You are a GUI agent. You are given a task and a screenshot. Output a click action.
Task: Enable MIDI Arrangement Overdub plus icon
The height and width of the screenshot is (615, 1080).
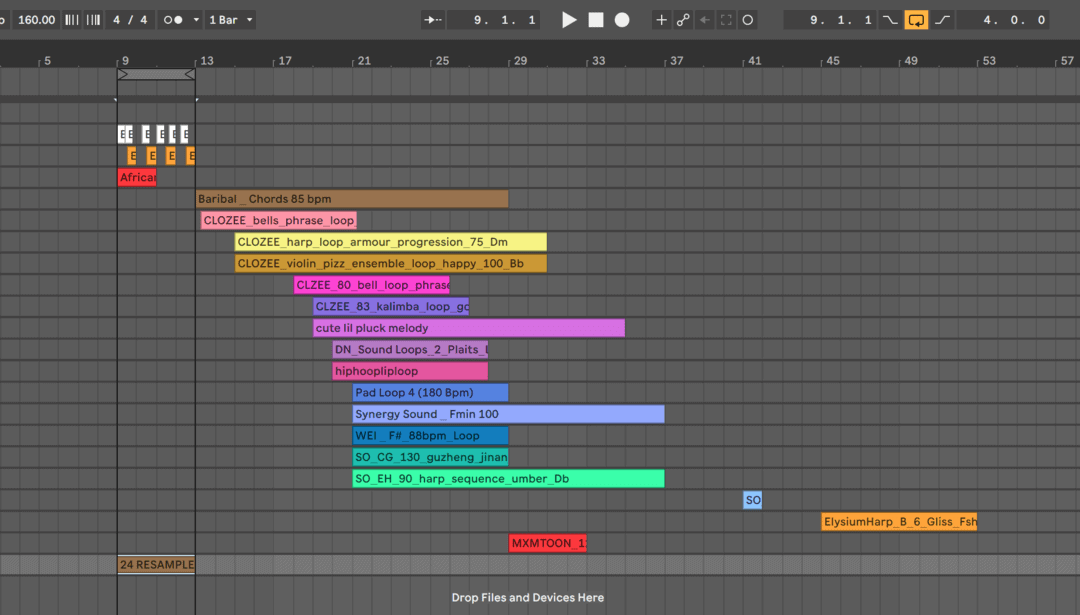(661, 19)
